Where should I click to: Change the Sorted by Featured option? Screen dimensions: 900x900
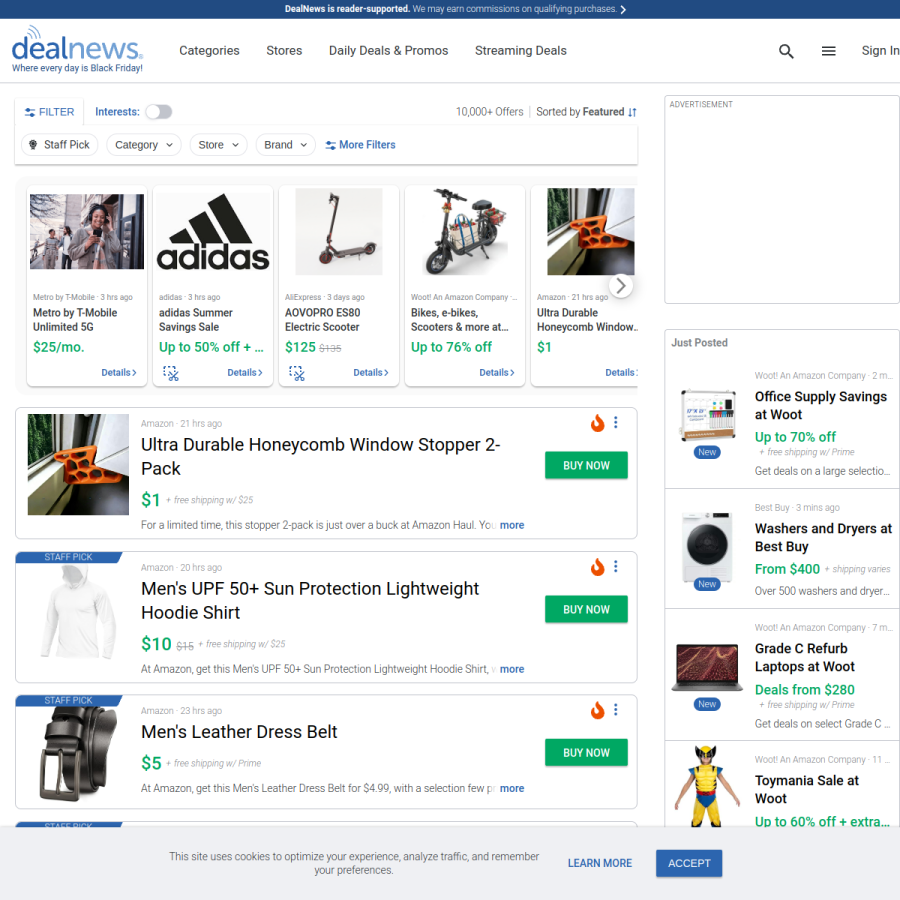pyautogui.click(x=586, y=112)
